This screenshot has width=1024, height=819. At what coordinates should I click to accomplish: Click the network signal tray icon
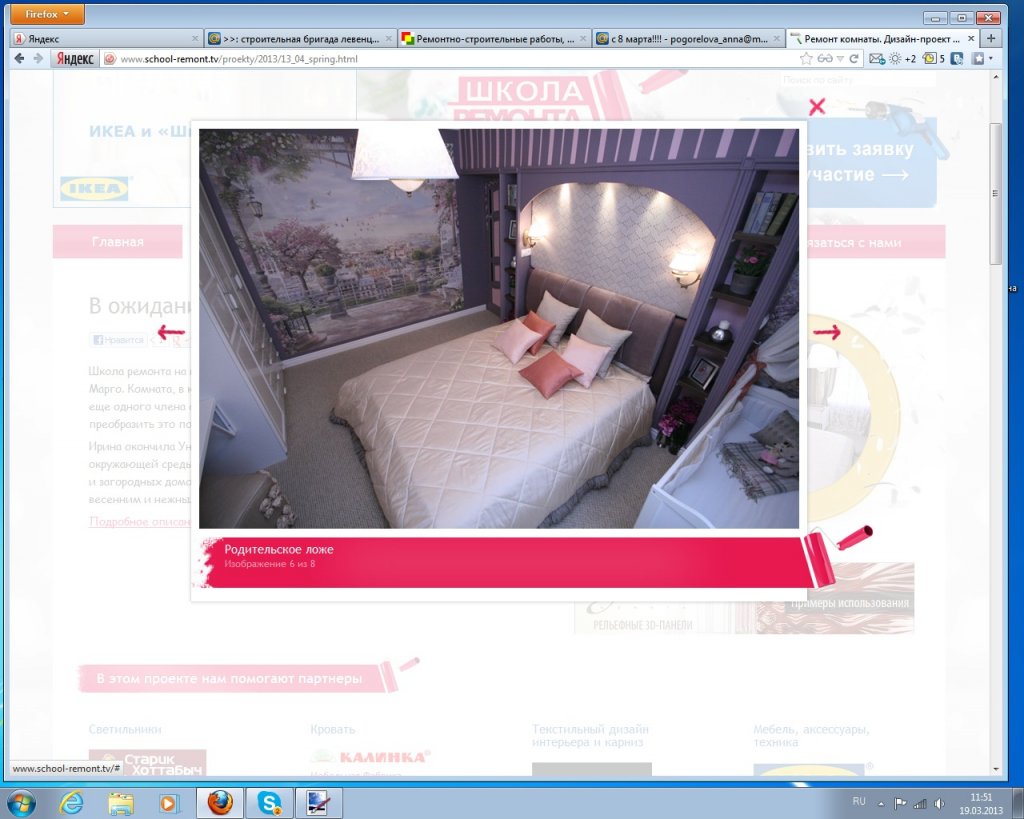(920, 804)
